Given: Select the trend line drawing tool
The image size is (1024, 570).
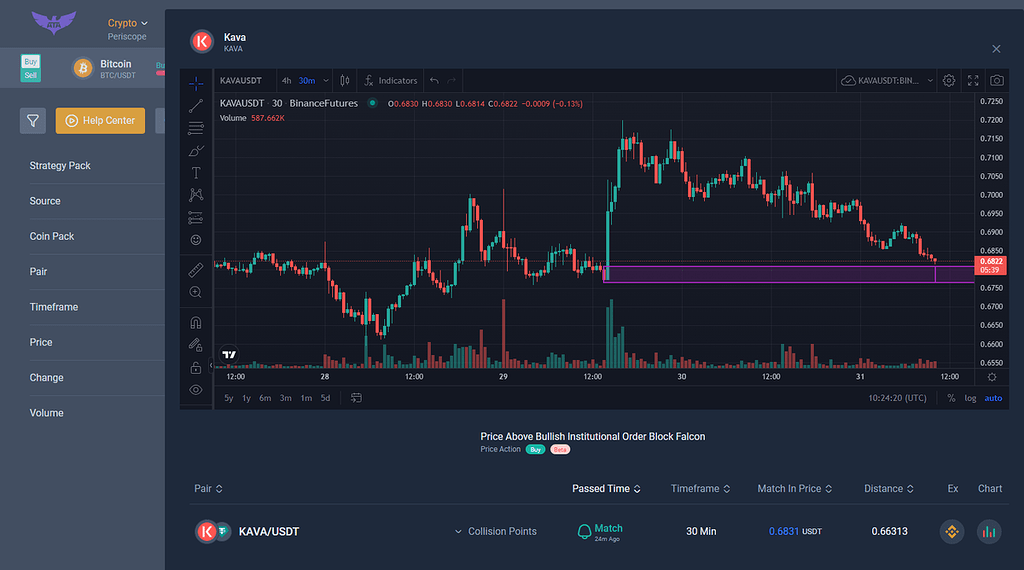Looking at the screenshot, I should pyautogui.click(x=196, y=106).
